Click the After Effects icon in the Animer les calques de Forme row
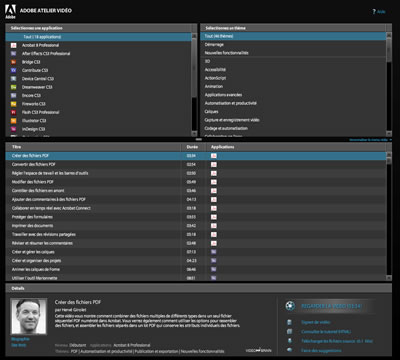400x360 pixels. click(x=214, y=269)
